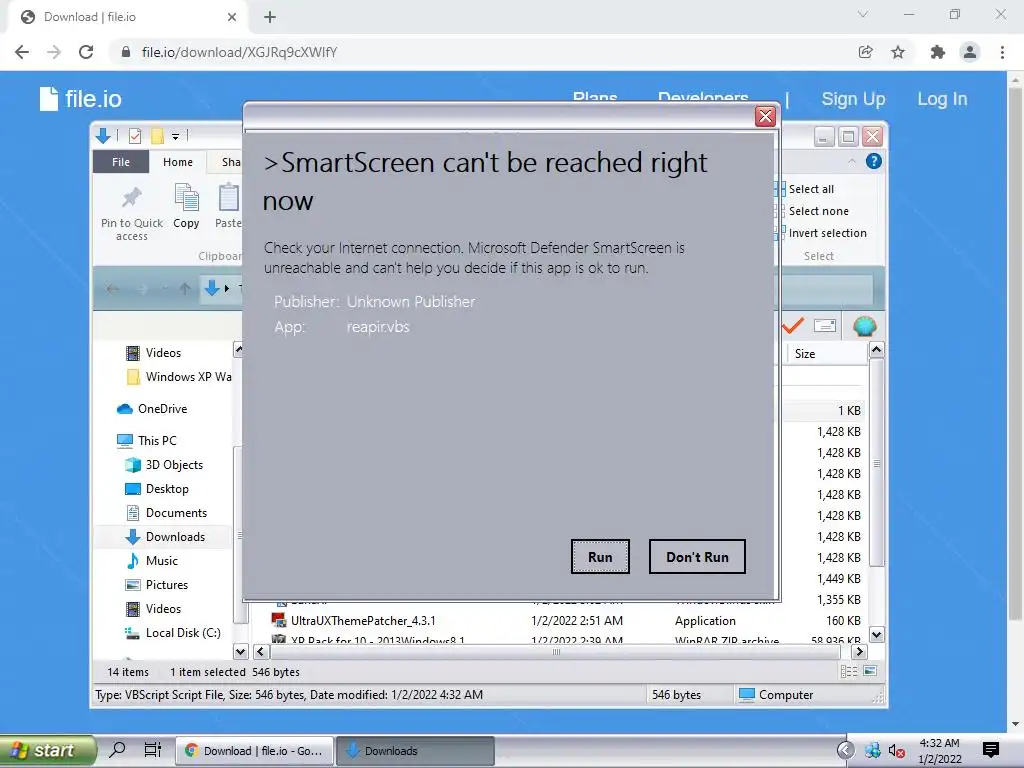Viewport: 1024px width, 768px height.
Task: Click Invert selection in Explorer ribbon
Action: [821, 233]
